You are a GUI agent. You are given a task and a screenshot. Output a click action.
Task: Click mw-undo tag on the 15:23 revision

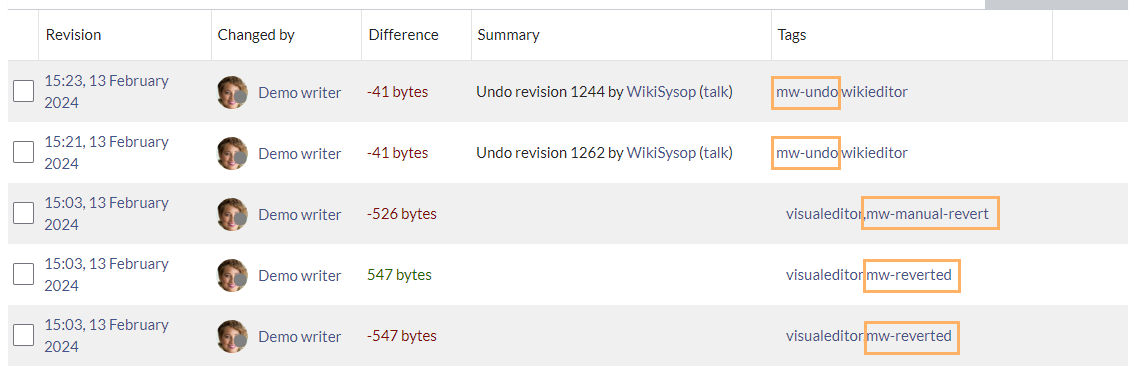point(806,93)
